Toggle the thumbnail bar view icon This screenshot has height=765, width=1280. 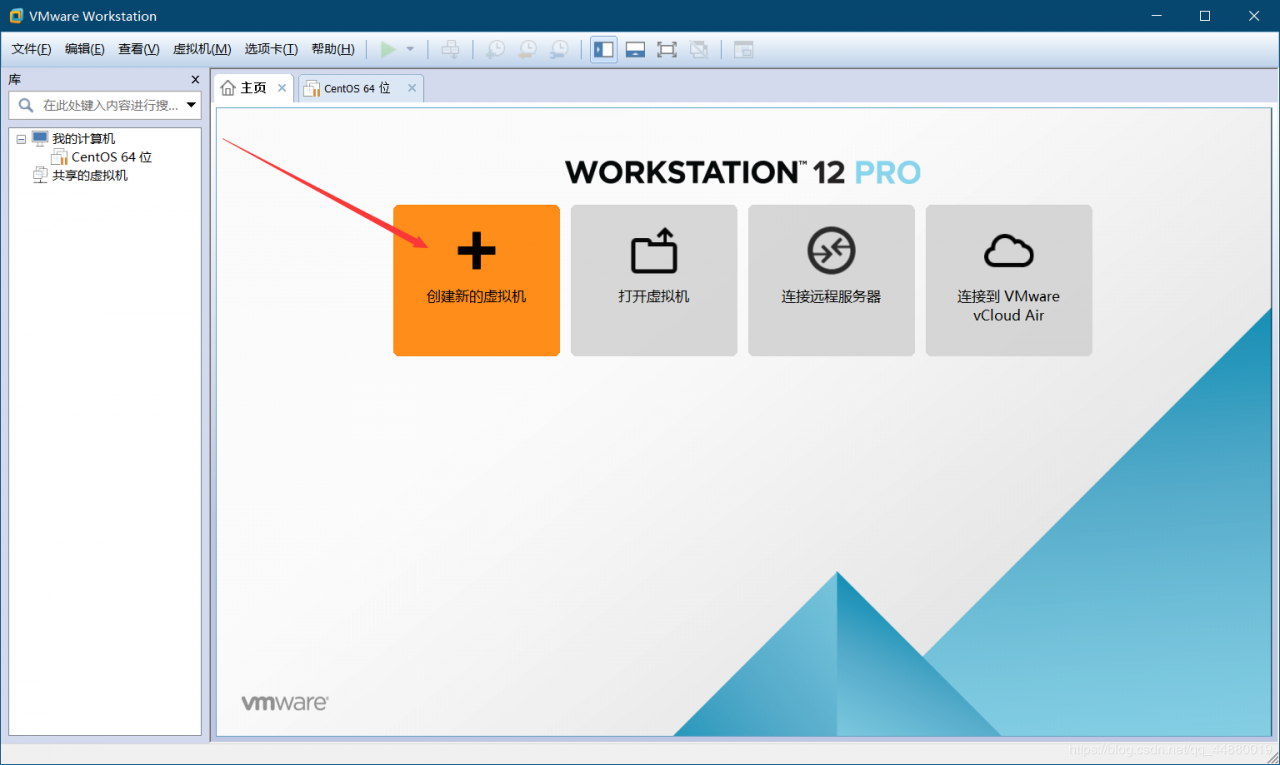coord(635,49)
